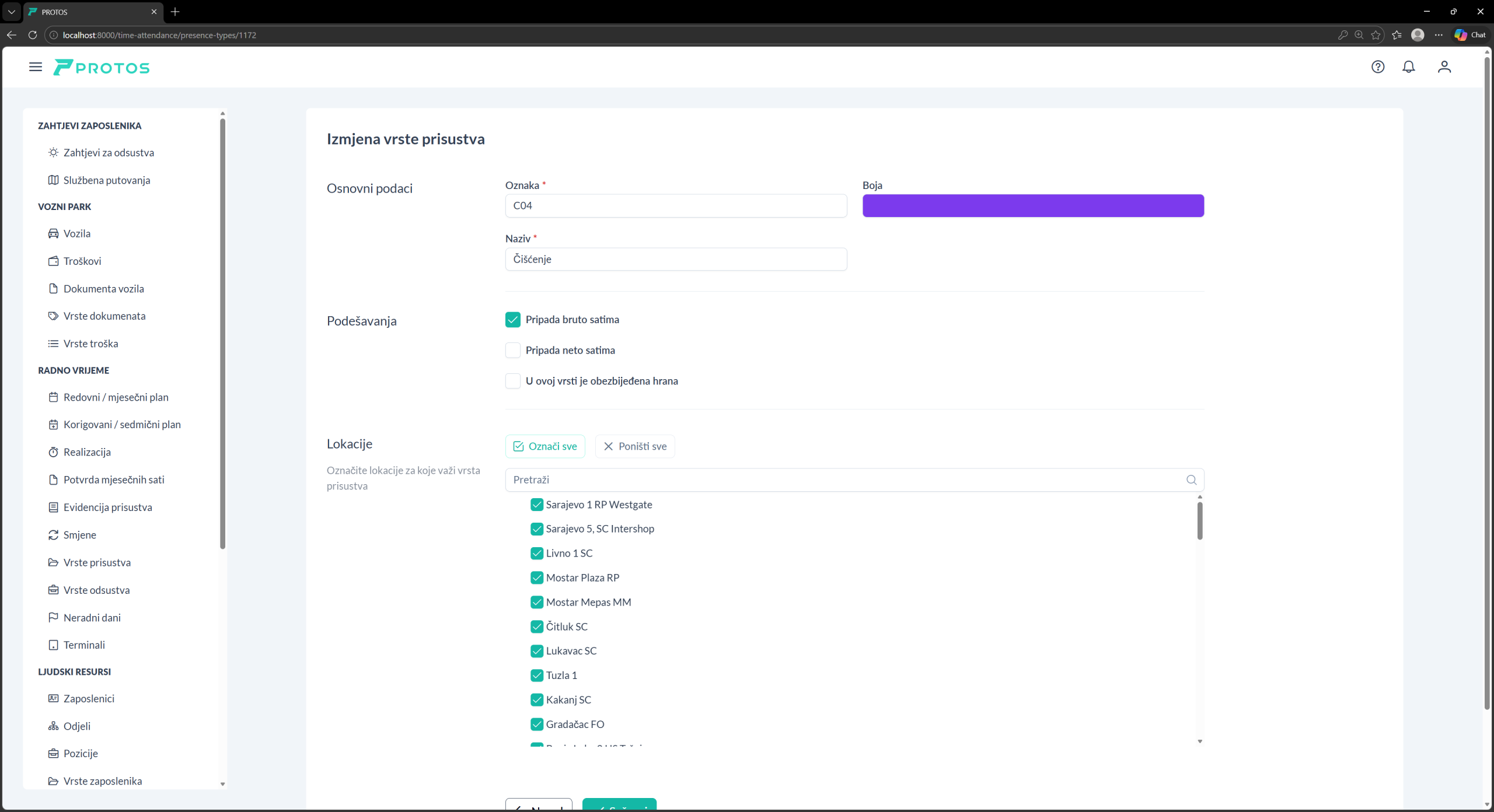The image size is (1494, 812).
Task: Open the user profile icon
Action: coord(1444,67)
